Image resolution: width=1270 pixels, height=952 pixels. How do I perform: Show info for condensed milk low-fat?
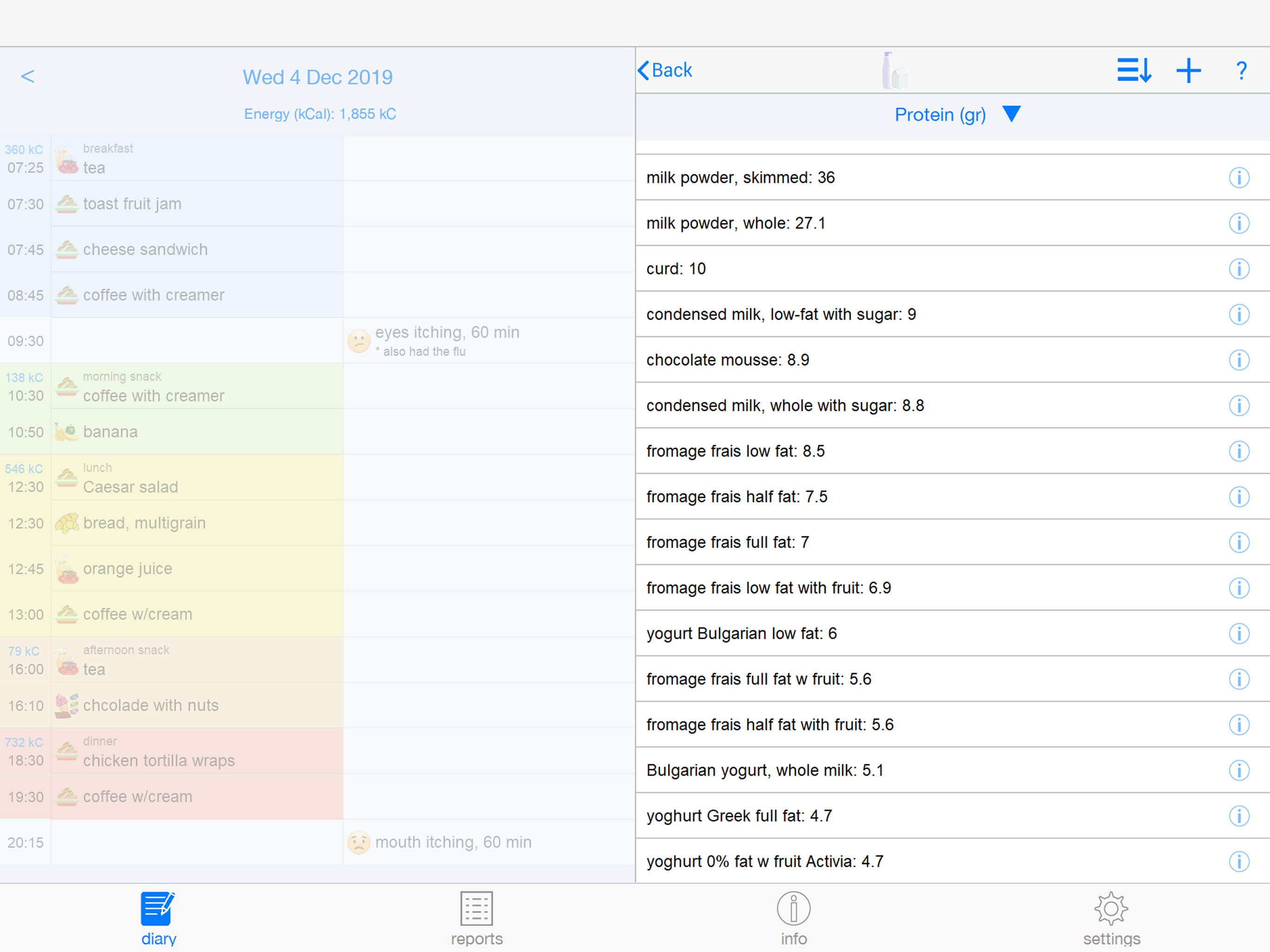pyautogui.click(x=1239, y=314)
